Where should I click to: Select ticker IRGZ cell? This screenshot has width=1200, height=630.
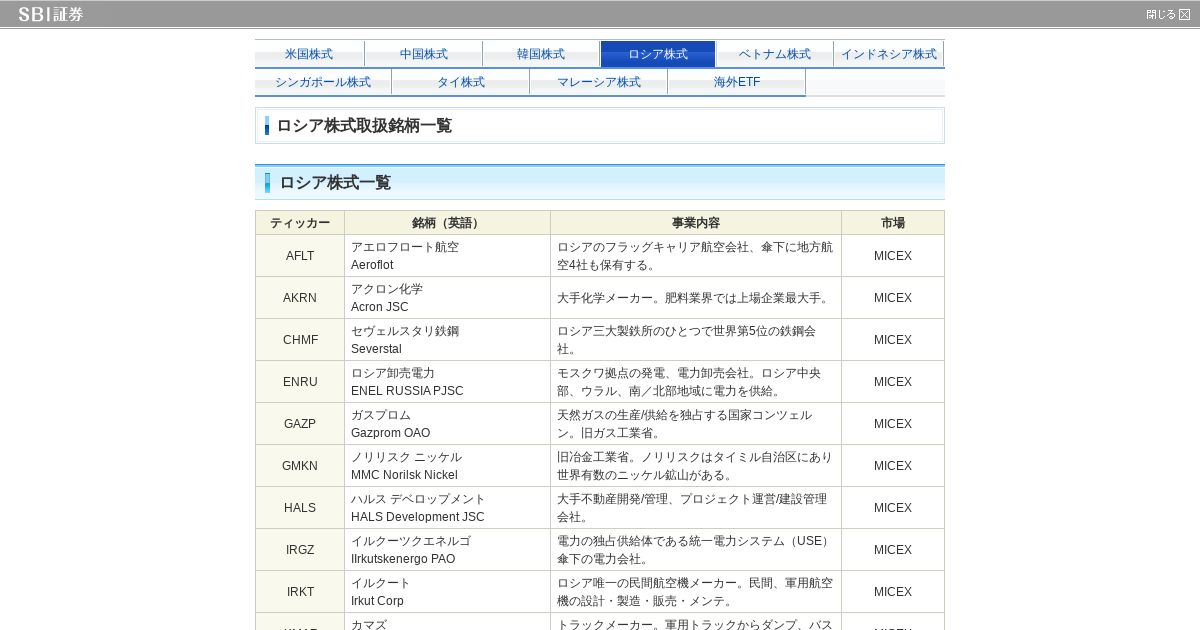pyautogui.click(x=300, y=550)
